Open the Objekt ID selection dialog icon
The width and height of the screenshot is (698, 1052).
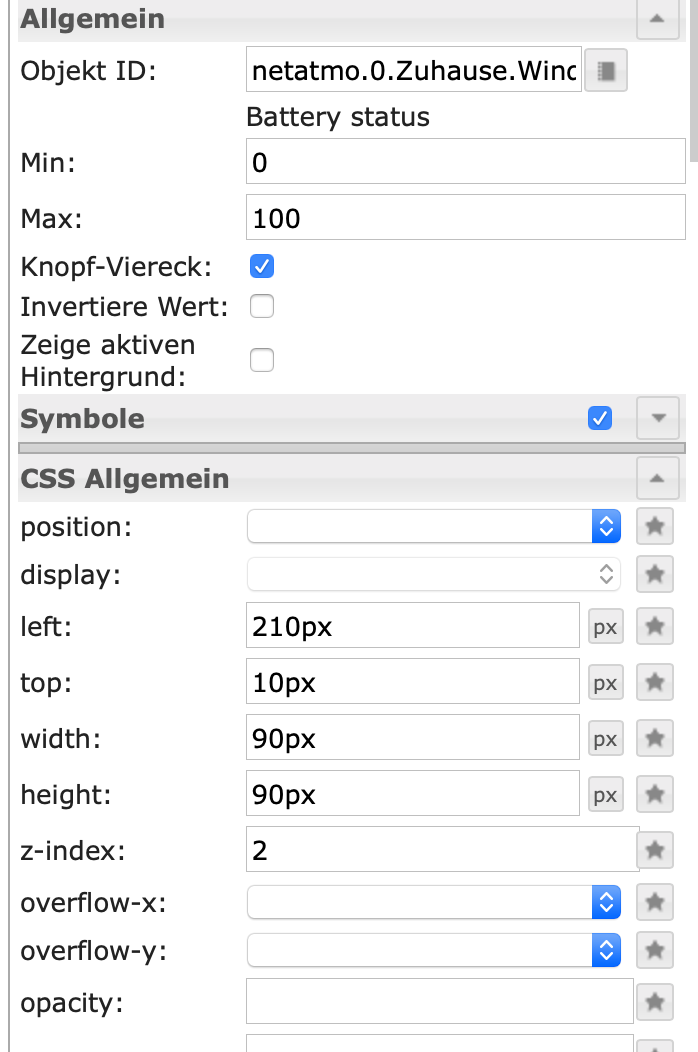coord(605,72)
